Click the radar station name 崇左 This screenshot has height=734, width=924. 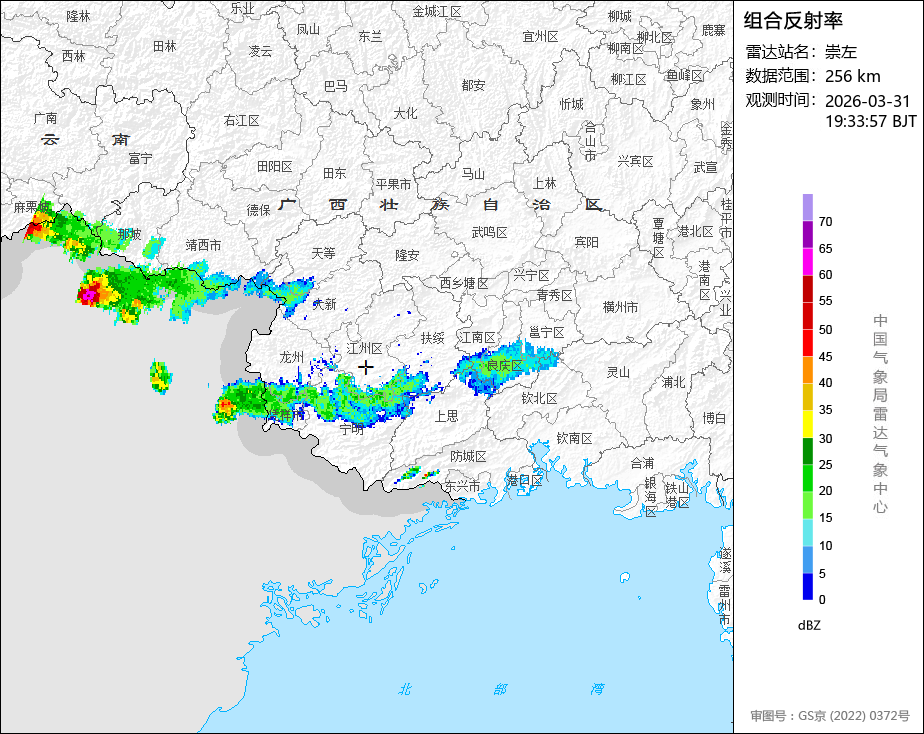point(840,52)
